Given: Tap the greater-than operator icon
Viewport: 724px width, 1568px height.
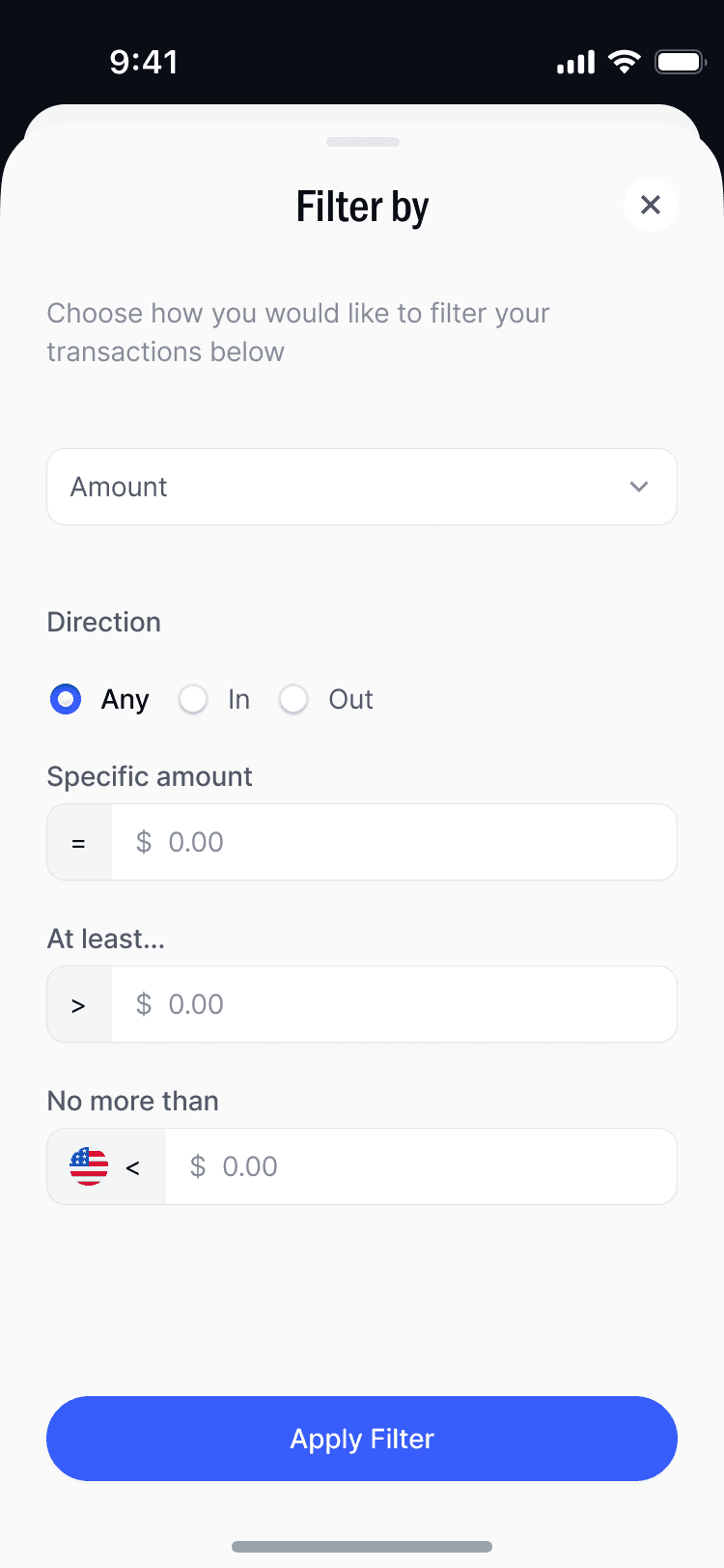Looking at the screenshot, I should coord(79,1005).
